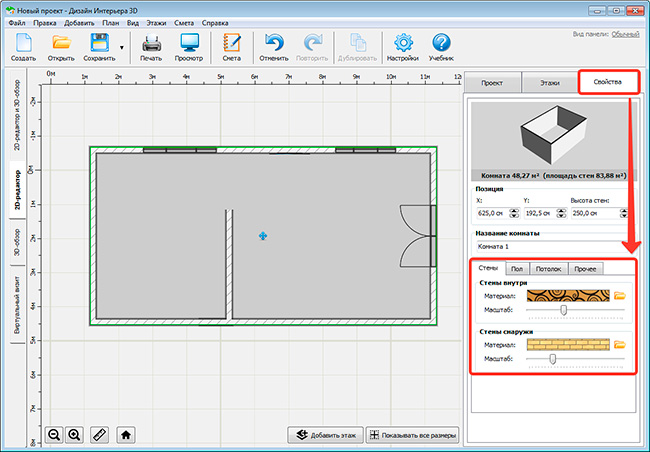
Task: Adjust the X position stepper
Action: pyautogui.click(x=514, y=213)
